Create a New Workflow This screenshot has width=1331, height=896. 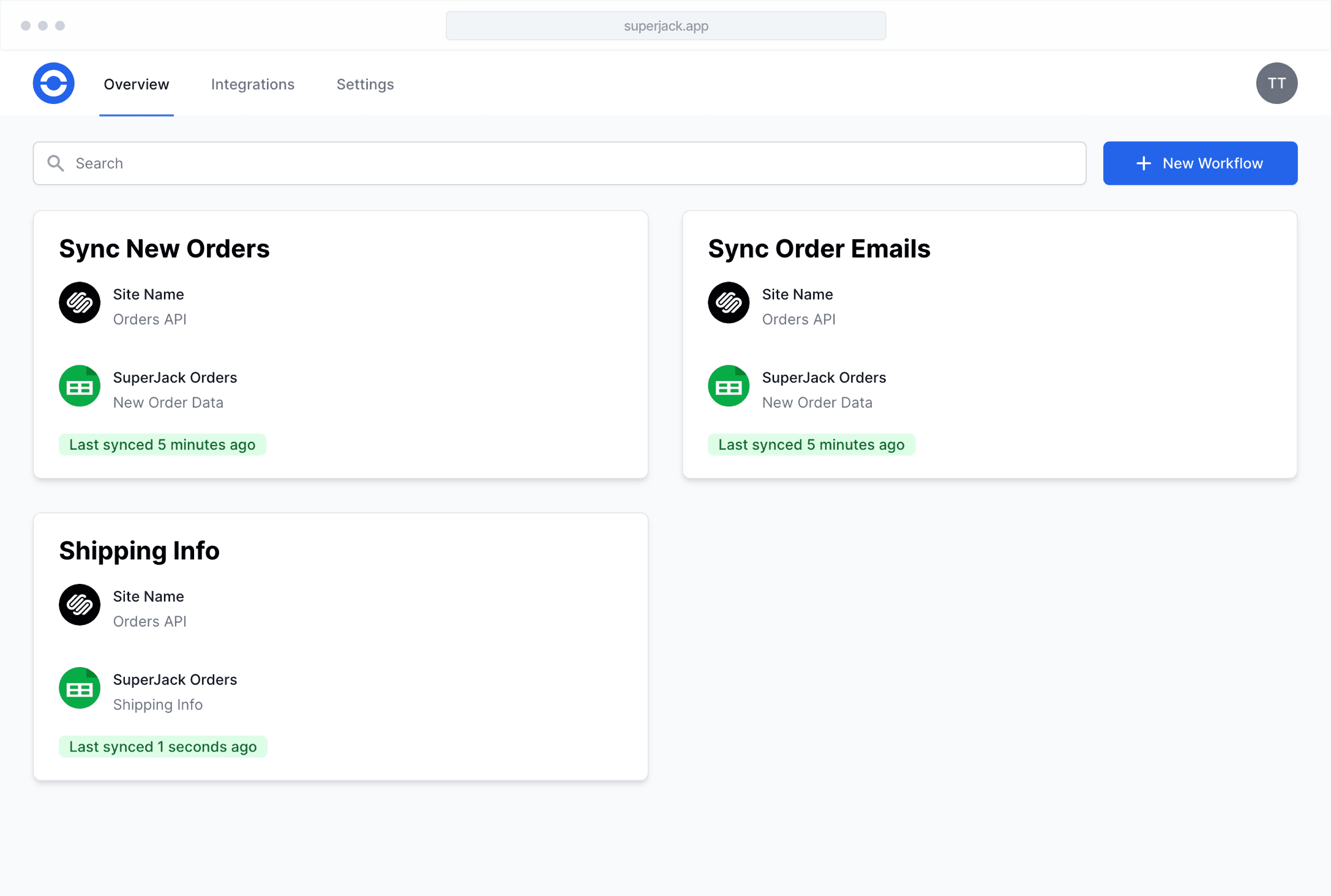(1200, 163)
